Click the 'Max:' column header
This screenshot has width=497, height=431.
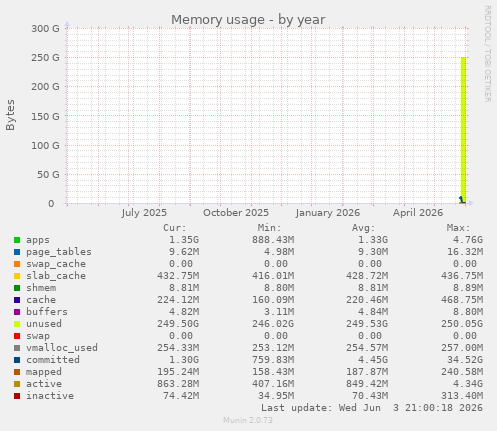(x=458, y=228)
